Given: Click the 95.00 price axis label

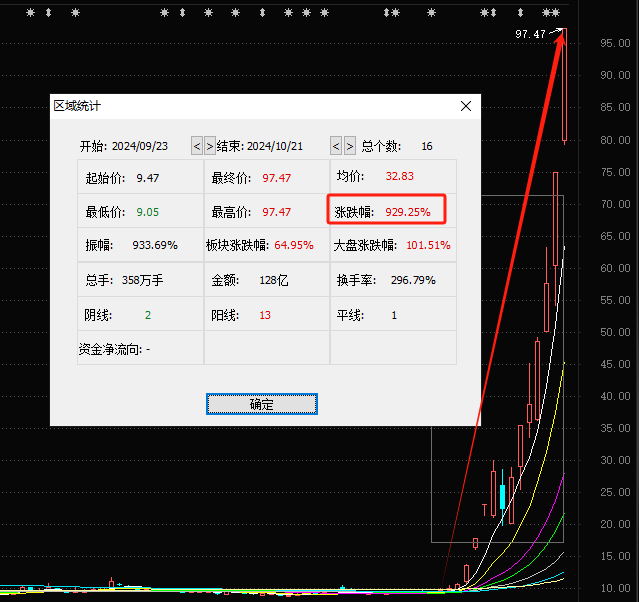Looking at the screenshot, I should click(x=615, y=43).
